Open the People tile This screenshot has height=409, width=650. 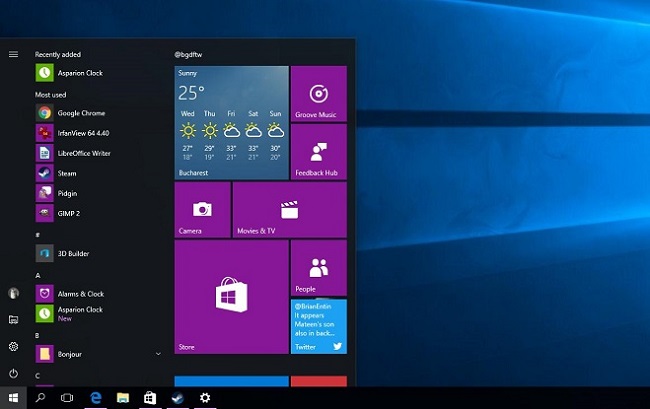click(x=319, y=268)
